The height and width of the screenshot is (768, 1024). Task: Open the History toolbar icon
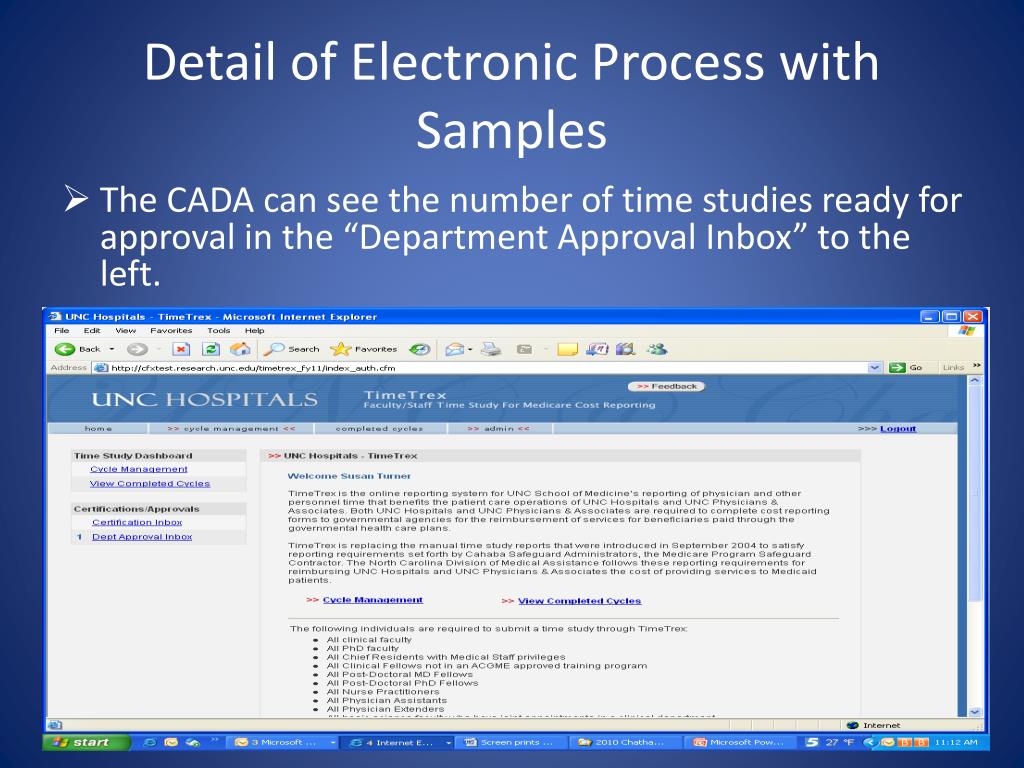pyautogui.click(x=419, y=349)
